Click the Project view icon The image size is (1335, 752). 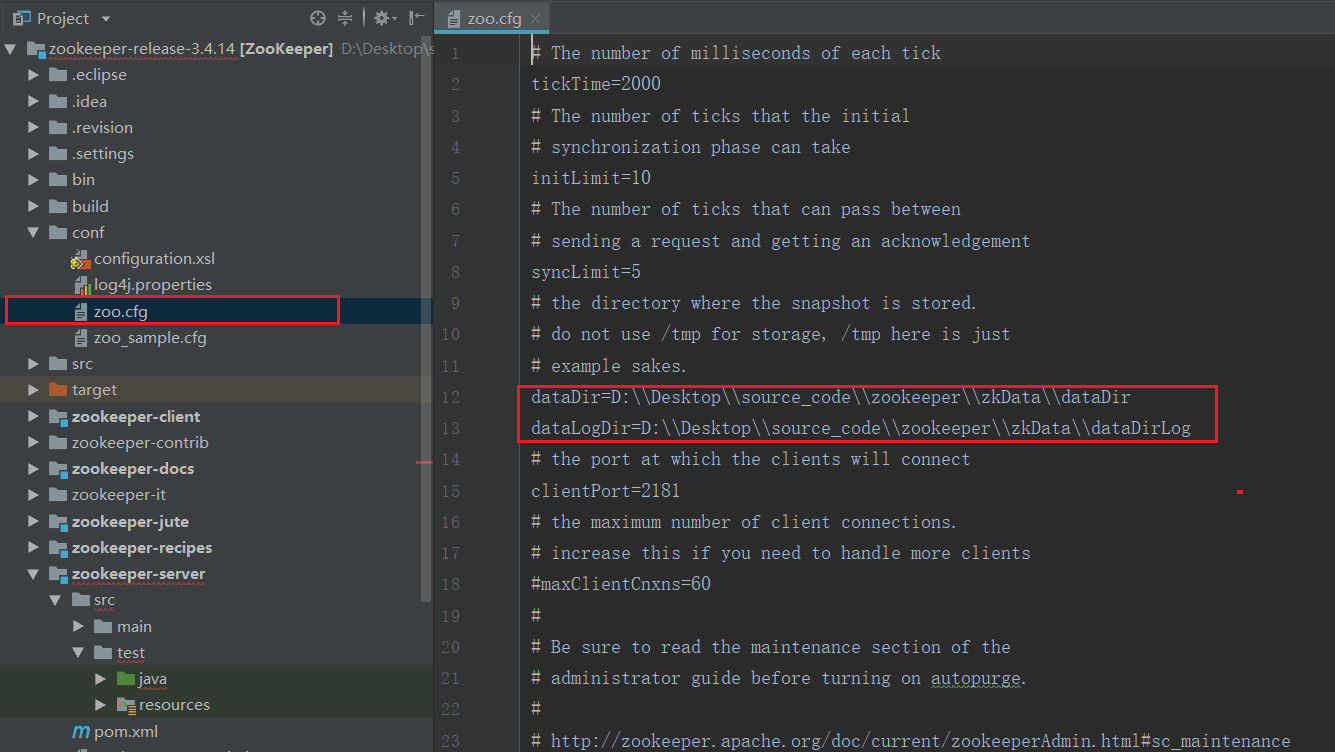[x=19, y=18]
